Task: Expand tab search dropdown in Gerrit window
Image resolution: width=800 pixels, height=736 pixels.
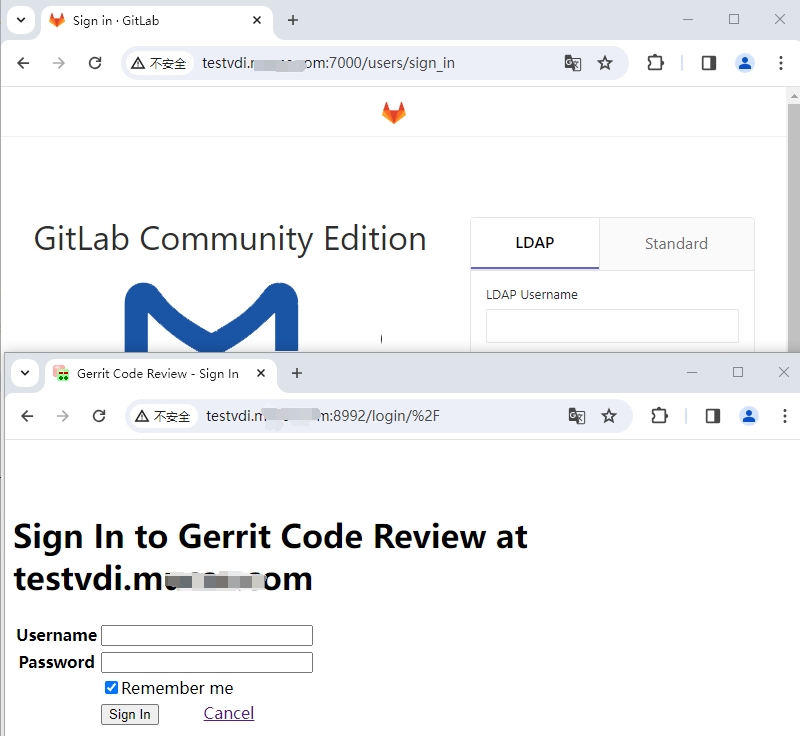Action: tap(25, 373)
